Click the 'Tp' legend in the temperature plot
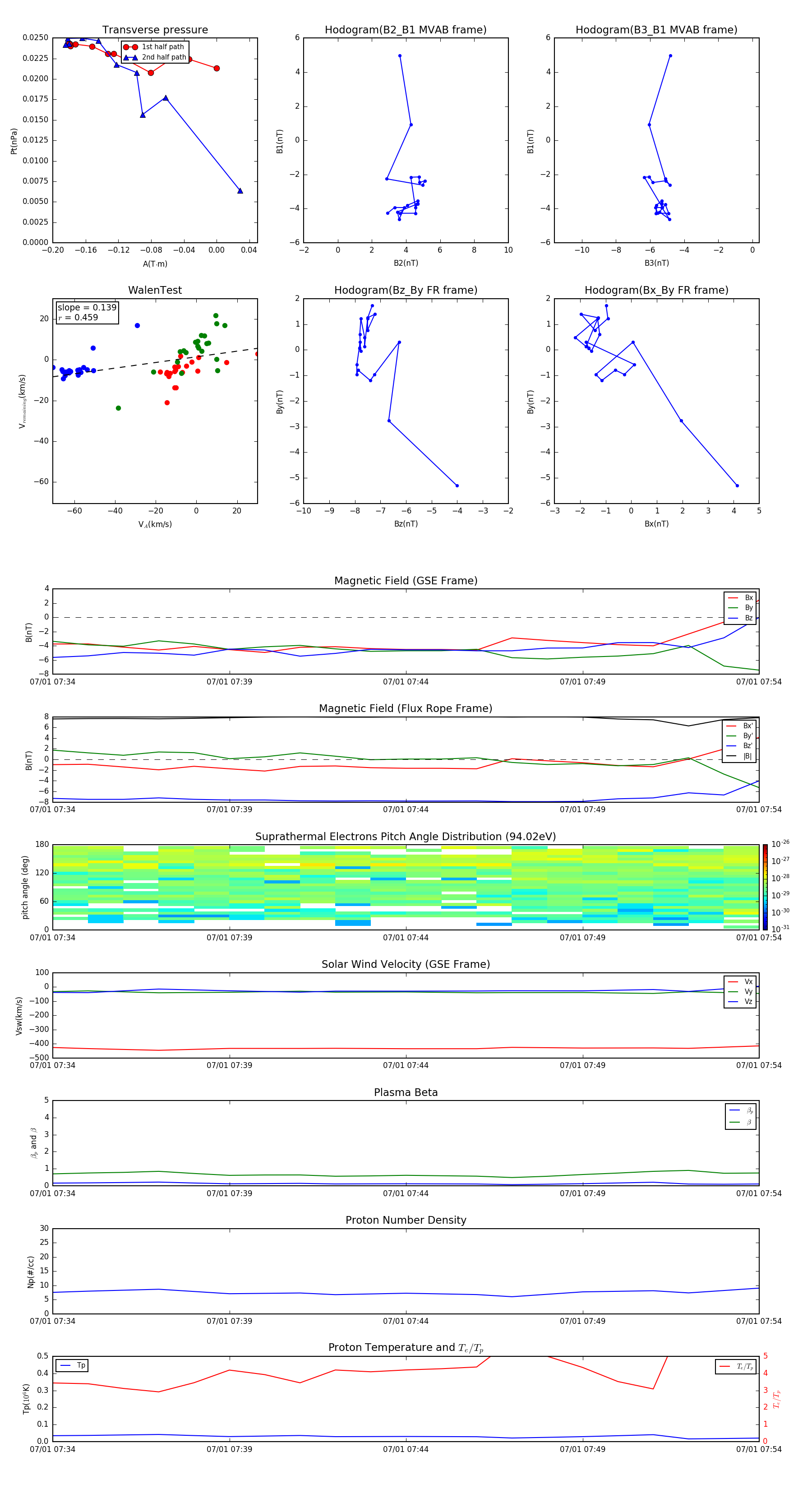Viewport: 812px width, 1489px height. click(72, 1365)
